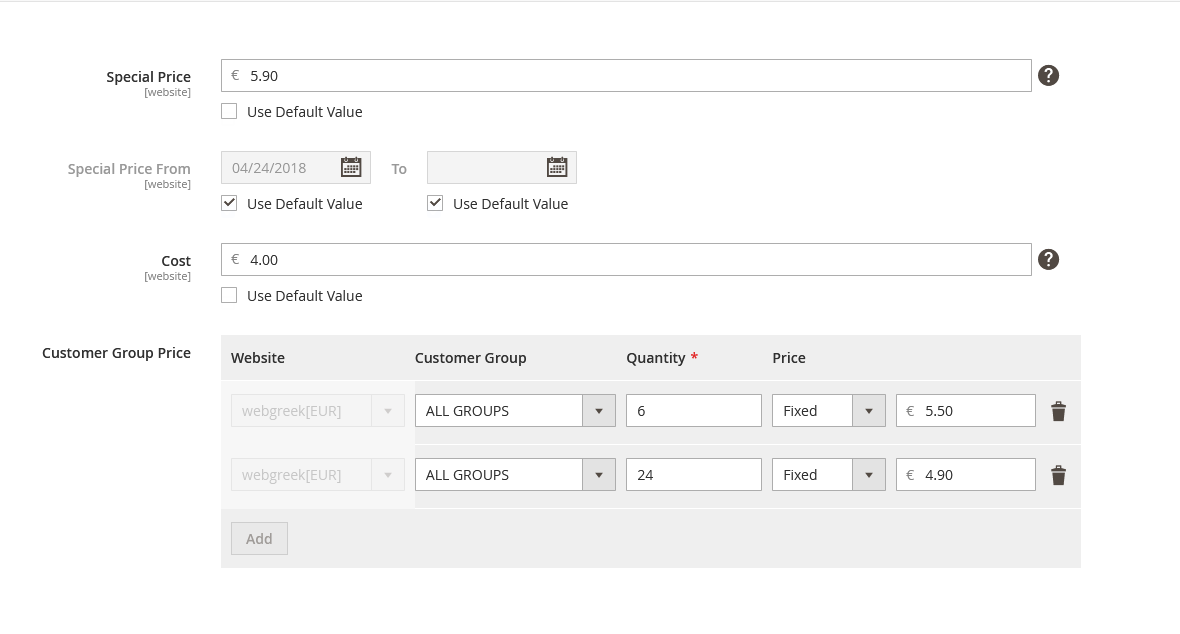Enable Use Default Value for Cost
The height and width of the screenshot is (634, 1180).
coord(228,294)
